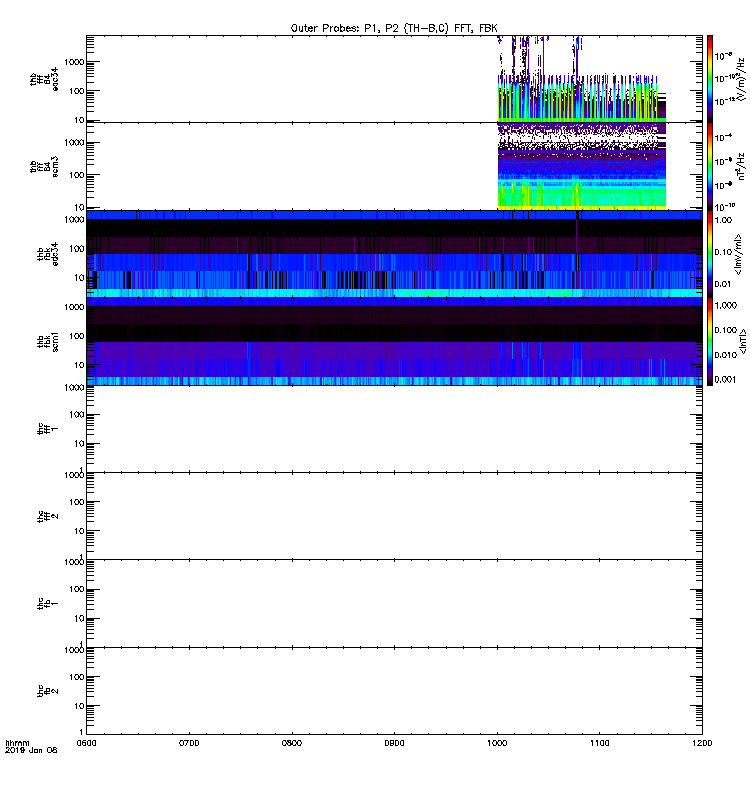750x800 pixels.
Task: Select the 0700 time axis label
Action: point(189,743)
